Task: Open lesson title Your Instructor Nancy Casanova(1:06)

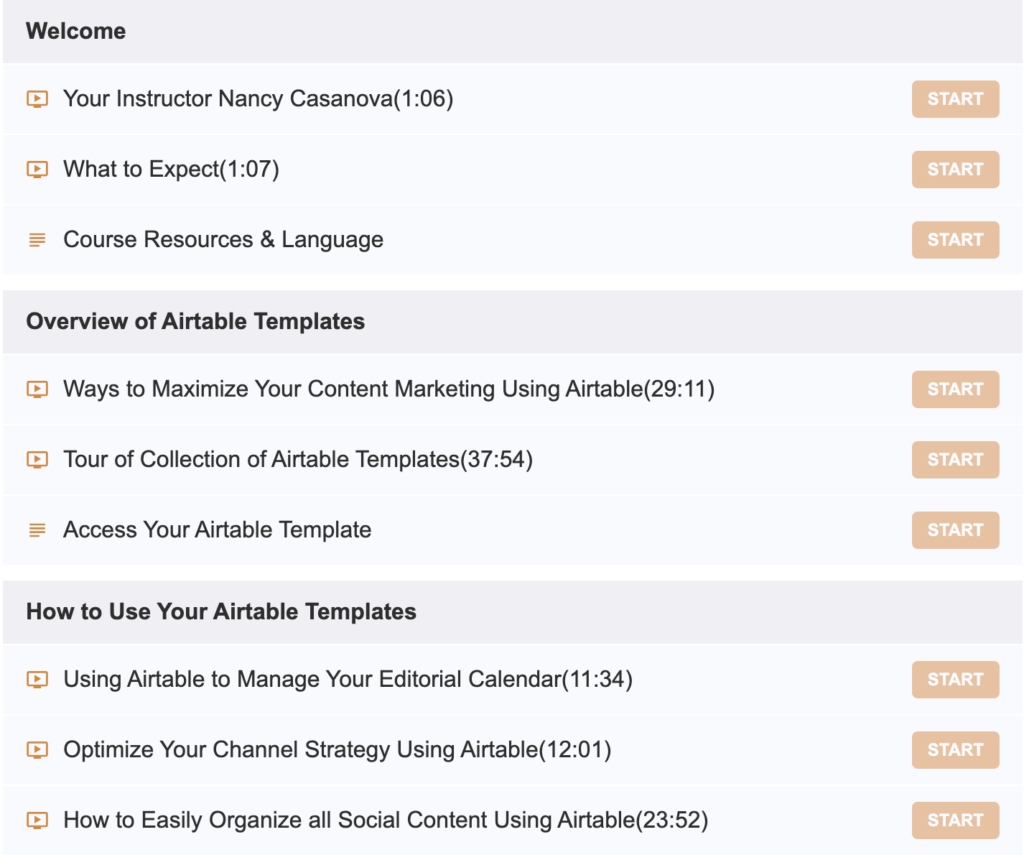Action: click(x=258, y=99)
